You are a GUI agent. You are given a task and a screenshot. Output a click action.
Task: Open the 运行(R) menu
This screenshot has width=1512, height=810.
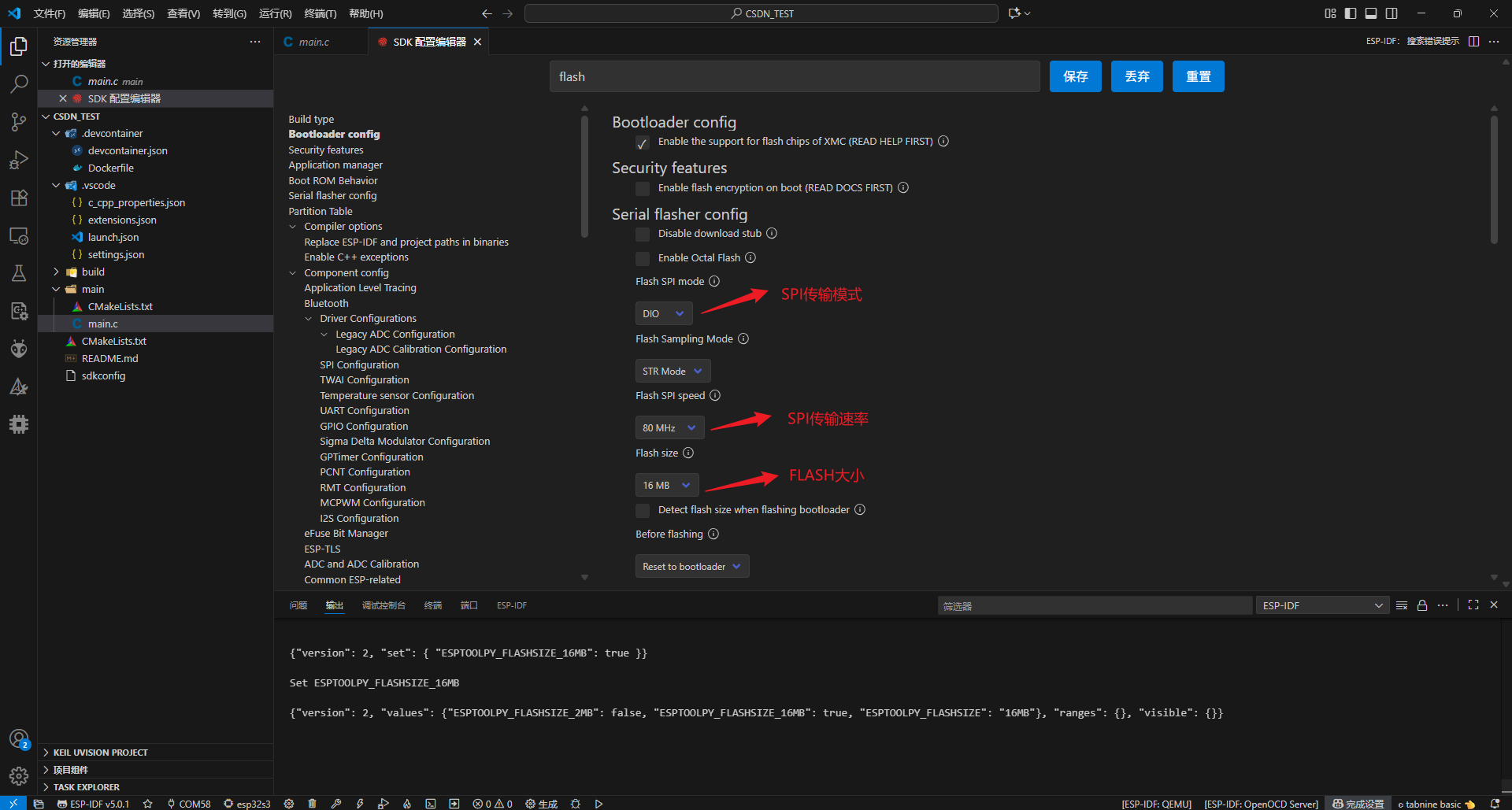(276, 13)
